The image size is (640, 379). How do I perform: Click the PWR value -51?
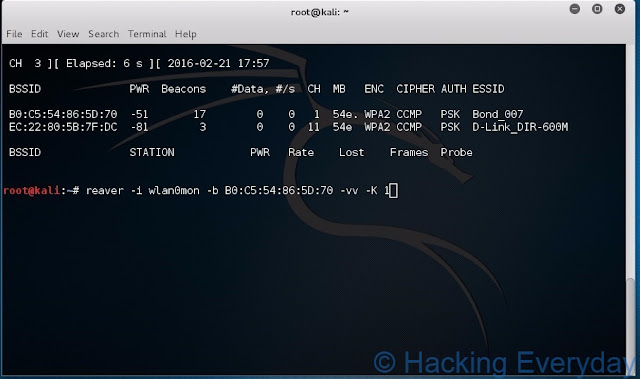pyautogui.click(x=139, y=114)
